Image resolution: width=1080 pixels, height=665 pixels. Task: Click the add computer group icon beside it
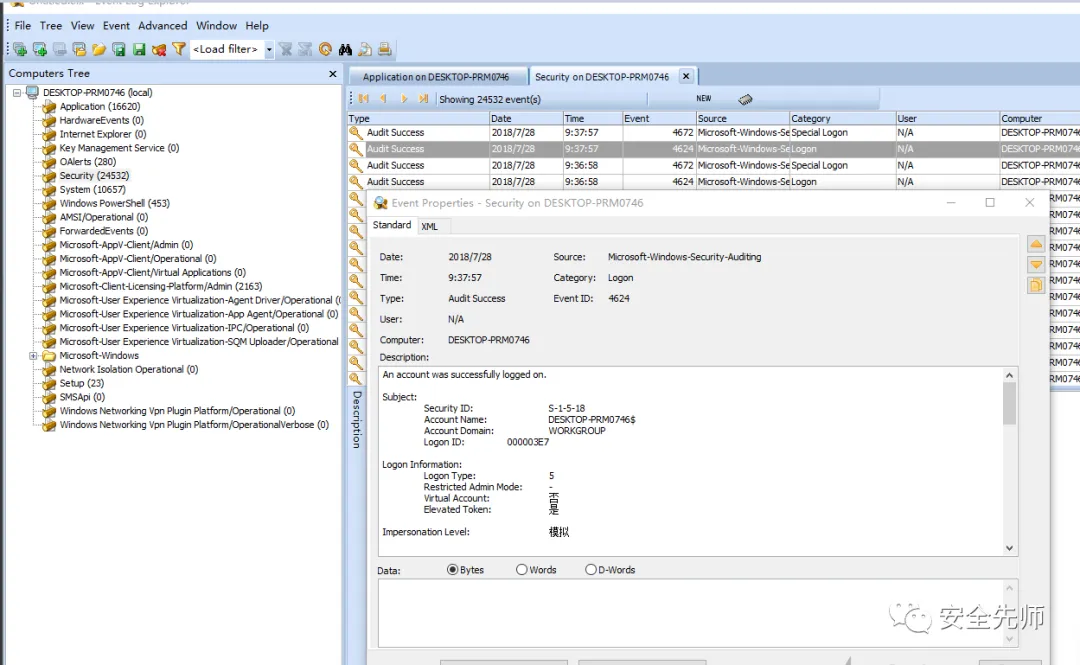(x=39, y=49)
